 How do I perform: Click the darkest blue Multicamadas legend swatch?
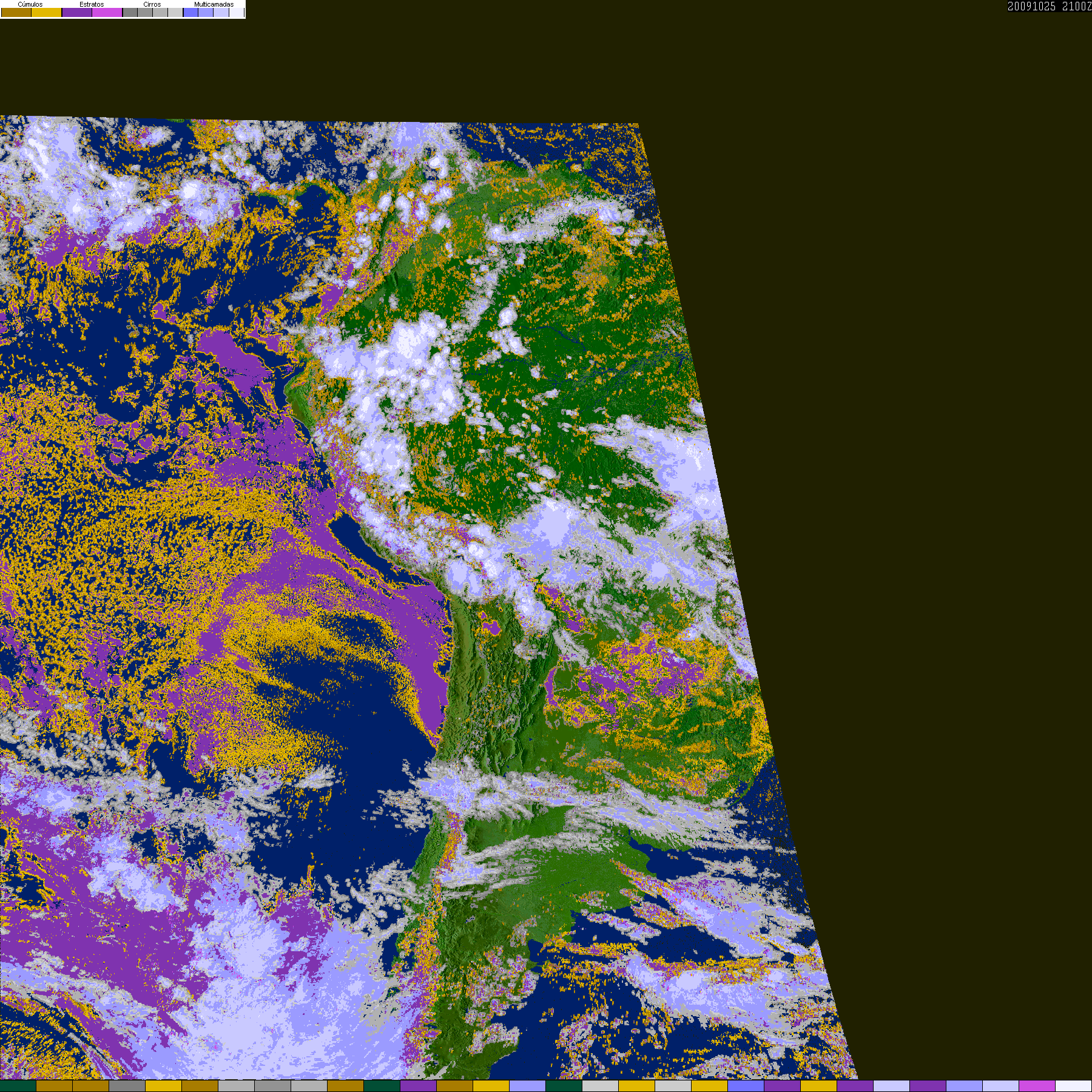coord(190,12)
